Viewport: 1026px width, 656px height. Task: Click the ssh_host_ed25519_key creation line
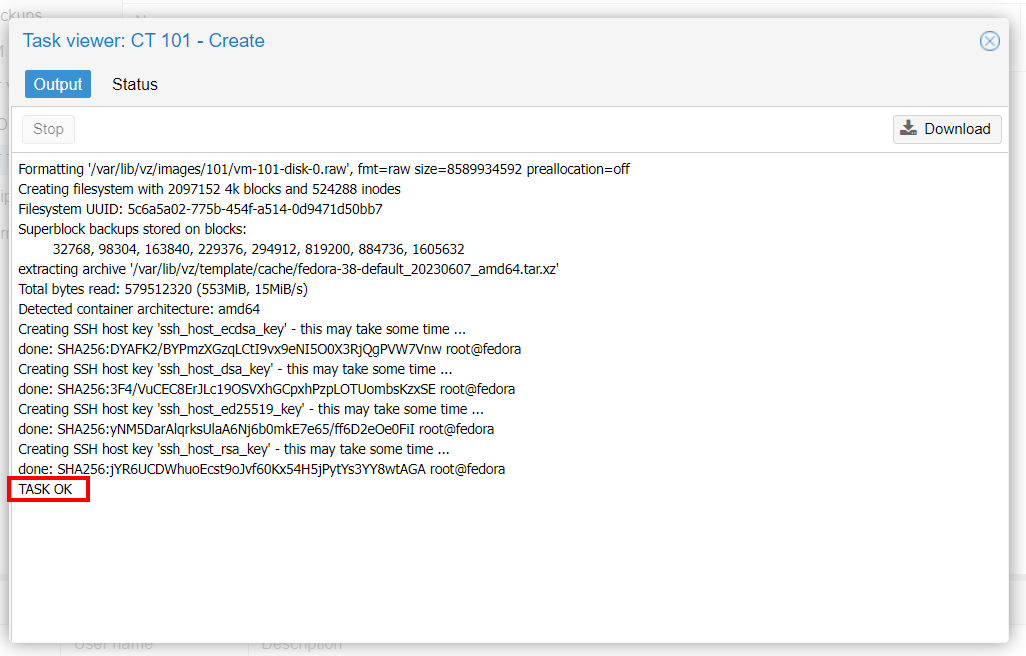click(x=251, y=409)
